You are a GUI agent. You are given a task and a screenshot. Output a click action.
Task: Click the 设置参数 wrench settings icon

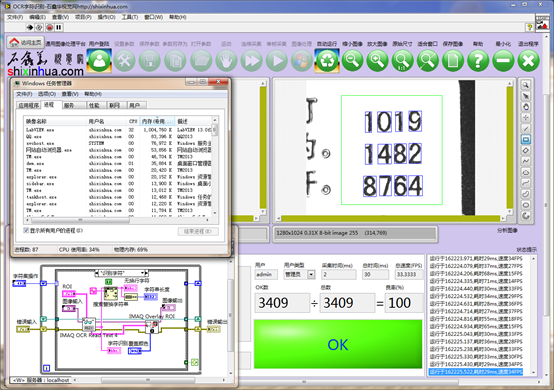tap(124, 61)
